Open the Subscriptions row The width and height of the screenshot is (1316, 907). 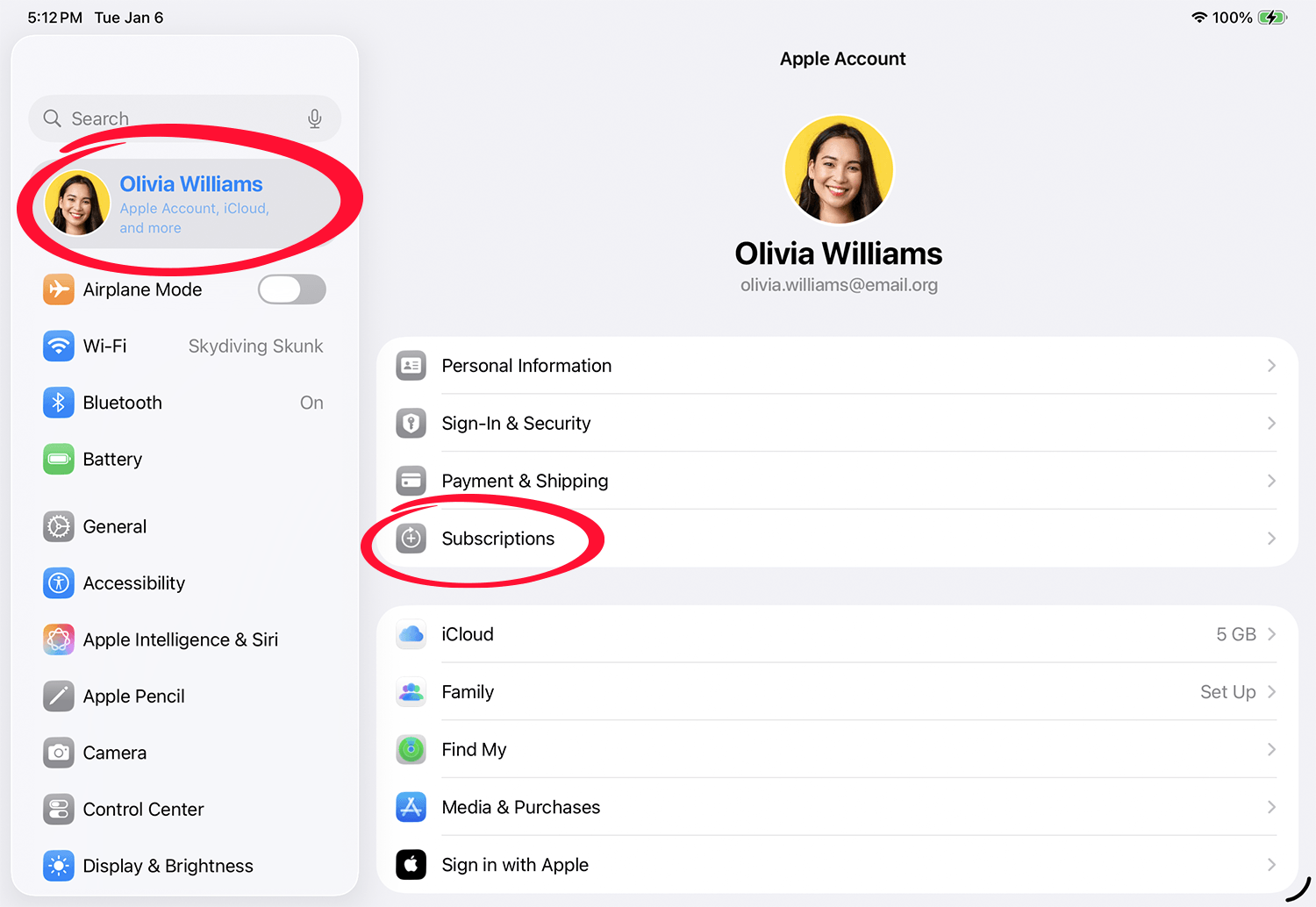[x=837, y=539]
